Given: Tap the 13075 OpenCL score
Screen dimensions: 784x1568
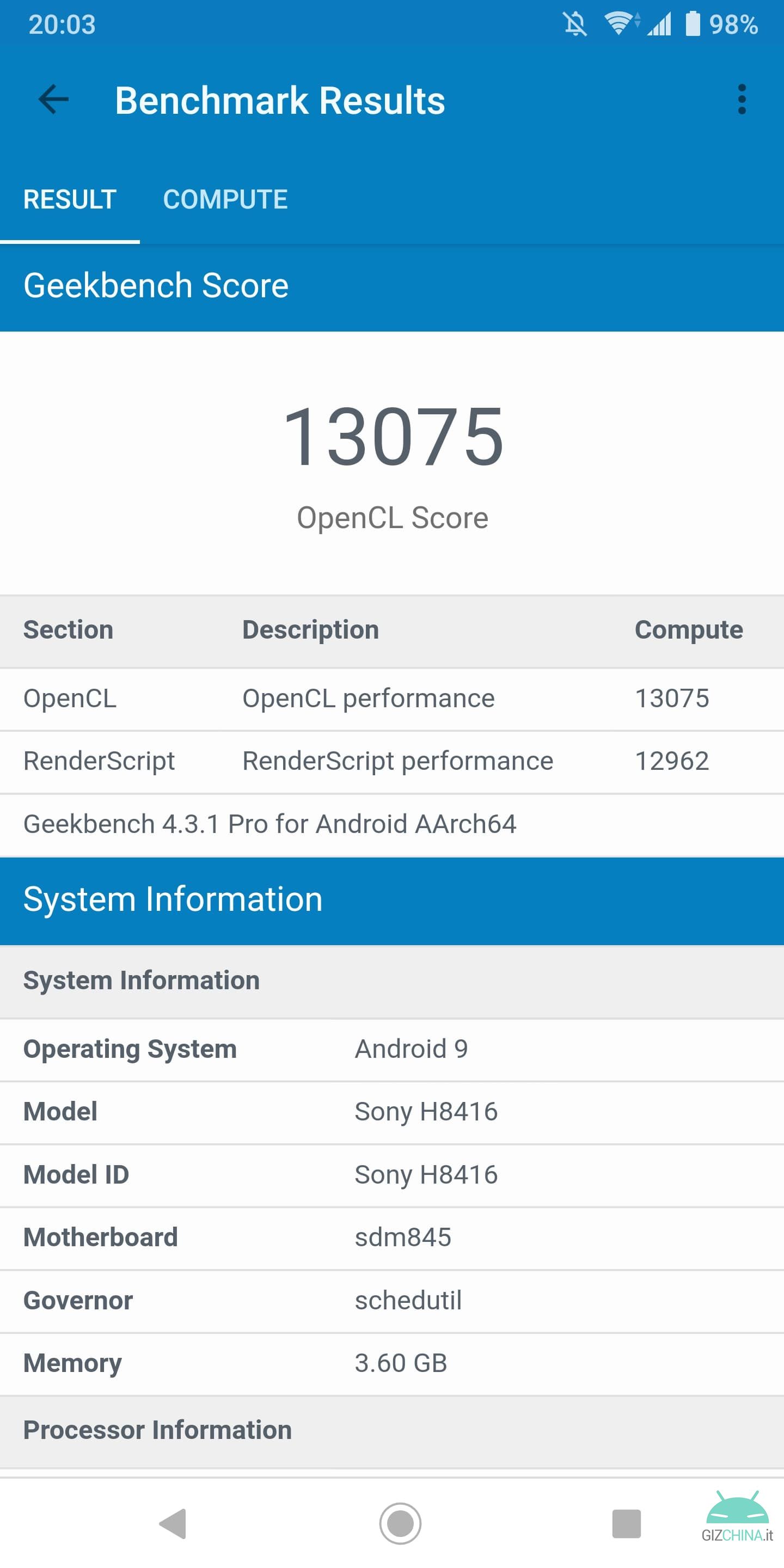Looking at the screenshot, I should point(393,437).
